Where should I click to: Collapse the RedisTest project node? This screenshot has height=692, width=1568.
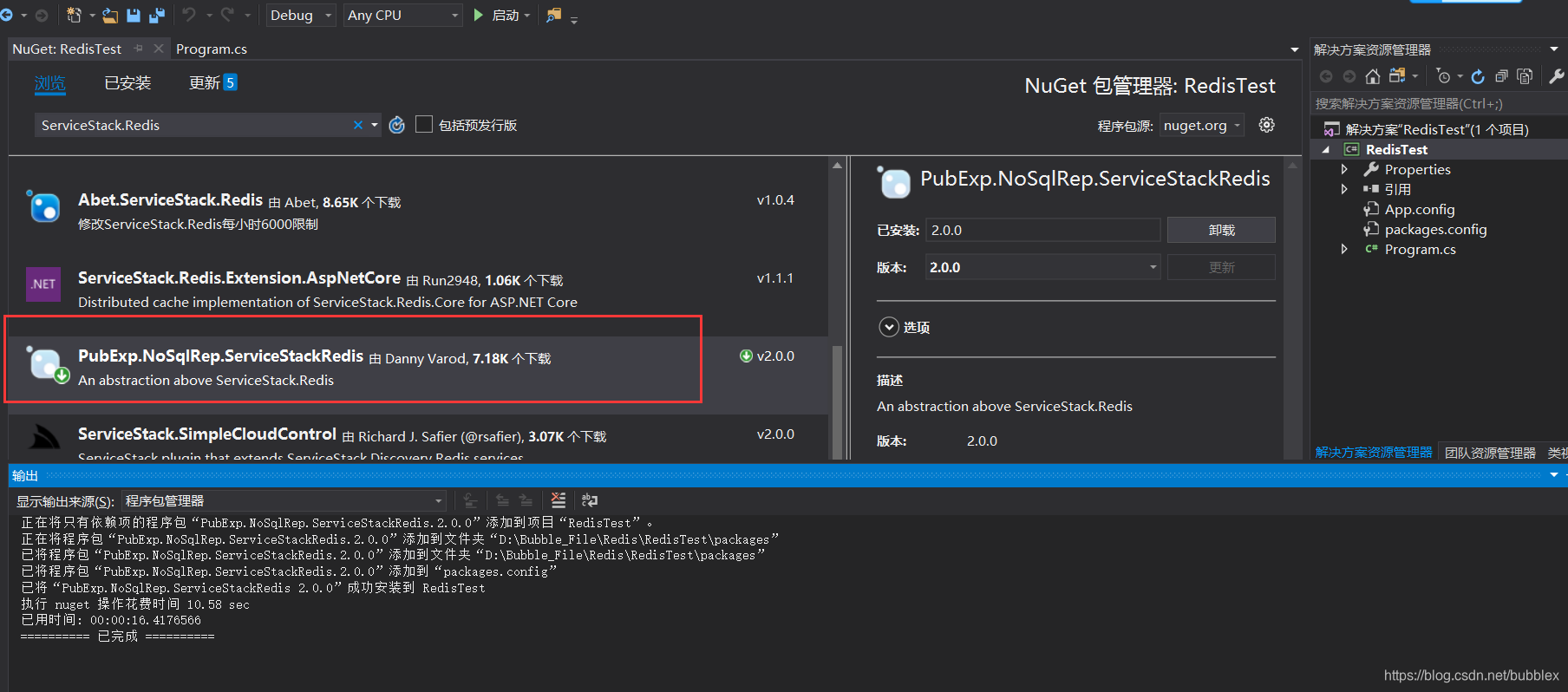coord(1326,149)
